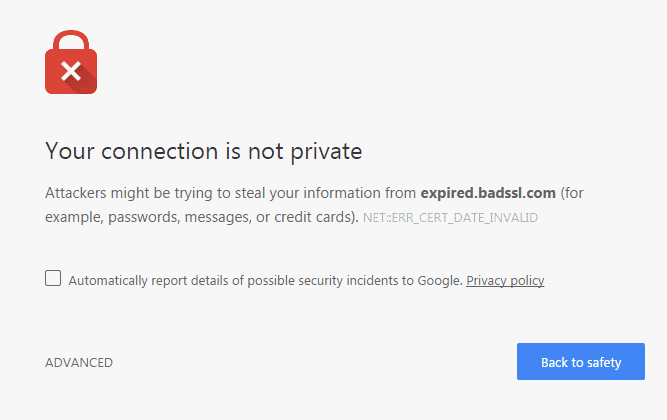Open the Privacy policy link
Screen dimensions: 667x420
(x=505, y=281)
